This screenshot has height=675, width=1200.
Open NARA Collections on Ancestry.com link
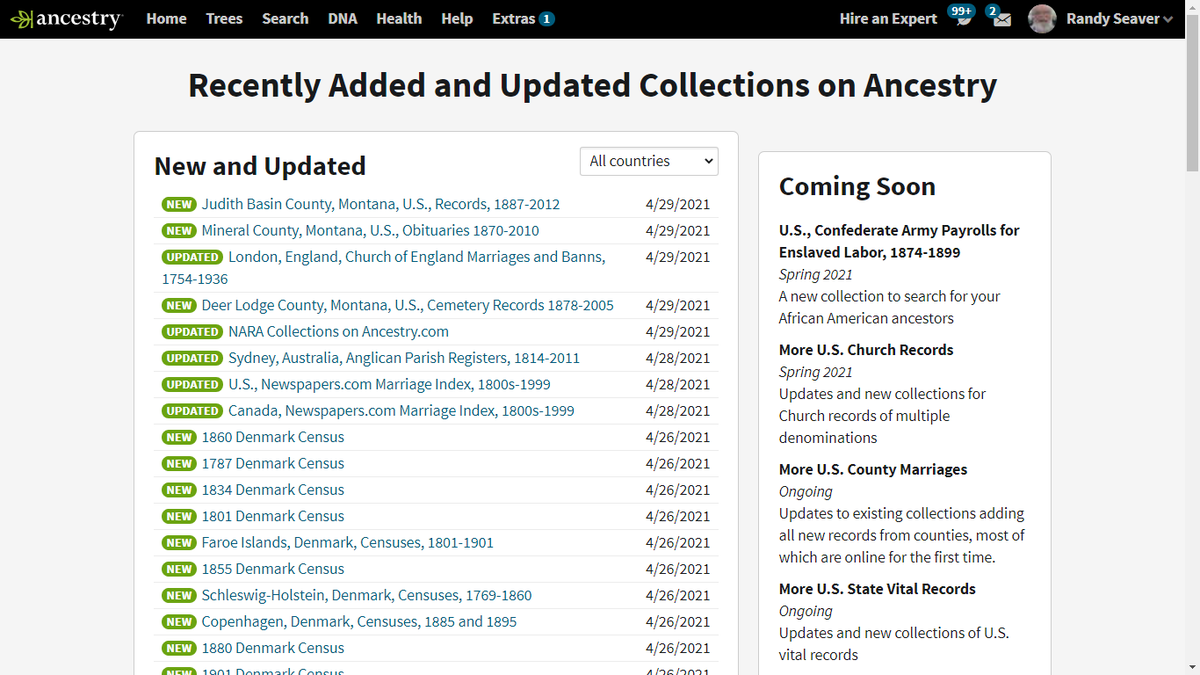tap(338, 332)
